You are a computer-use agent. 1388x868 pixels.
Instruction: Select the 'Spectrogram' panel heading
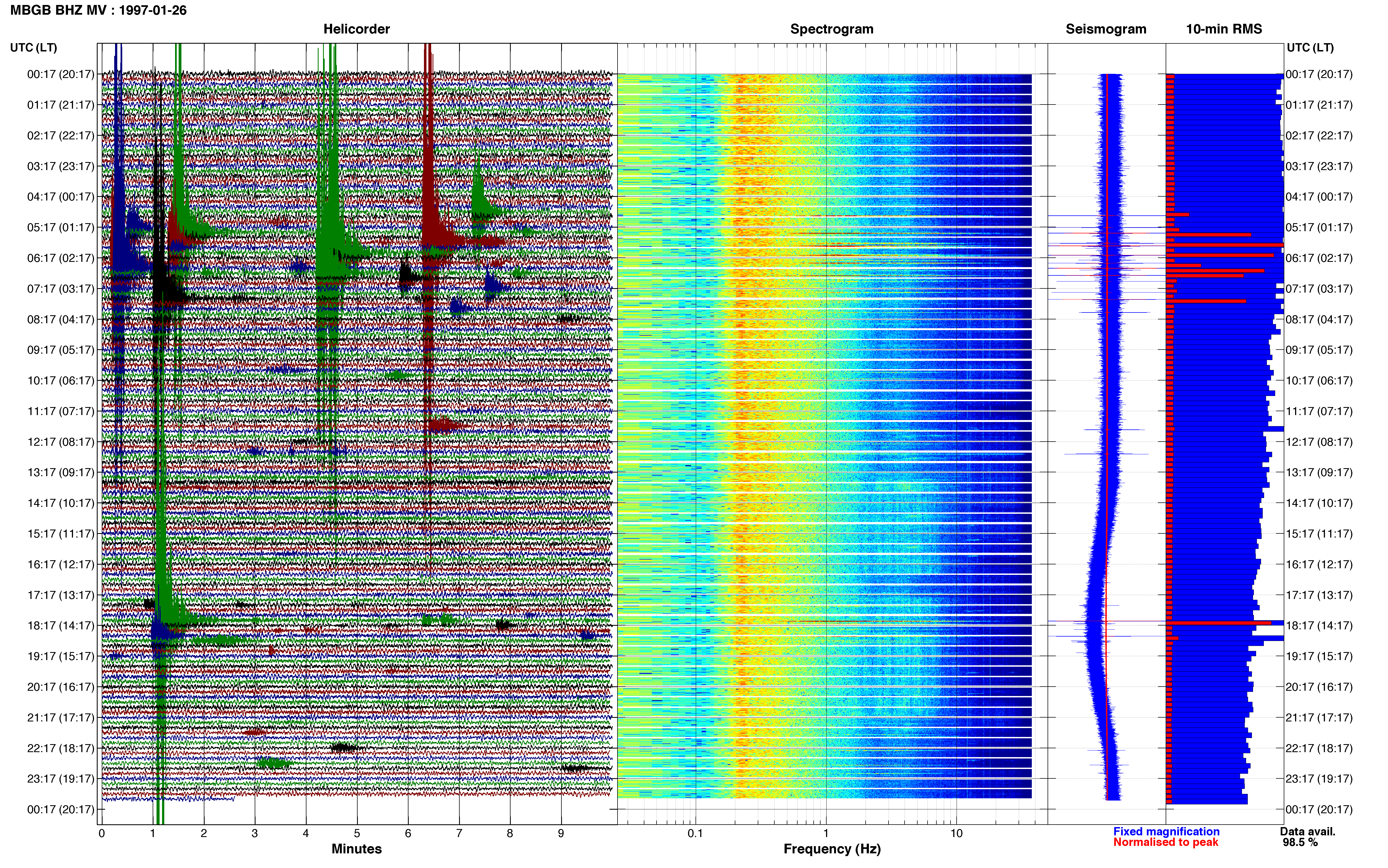(832, 29)
